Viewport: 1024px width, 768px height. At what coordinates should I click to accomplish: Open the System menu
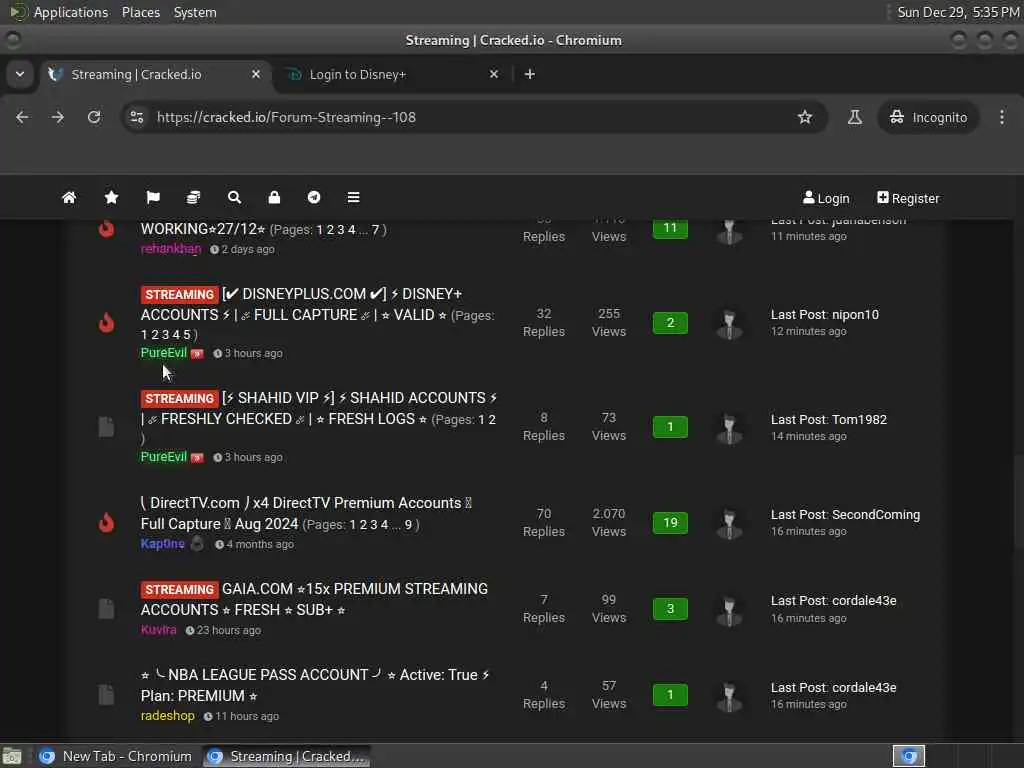click(x=195, y=12)
